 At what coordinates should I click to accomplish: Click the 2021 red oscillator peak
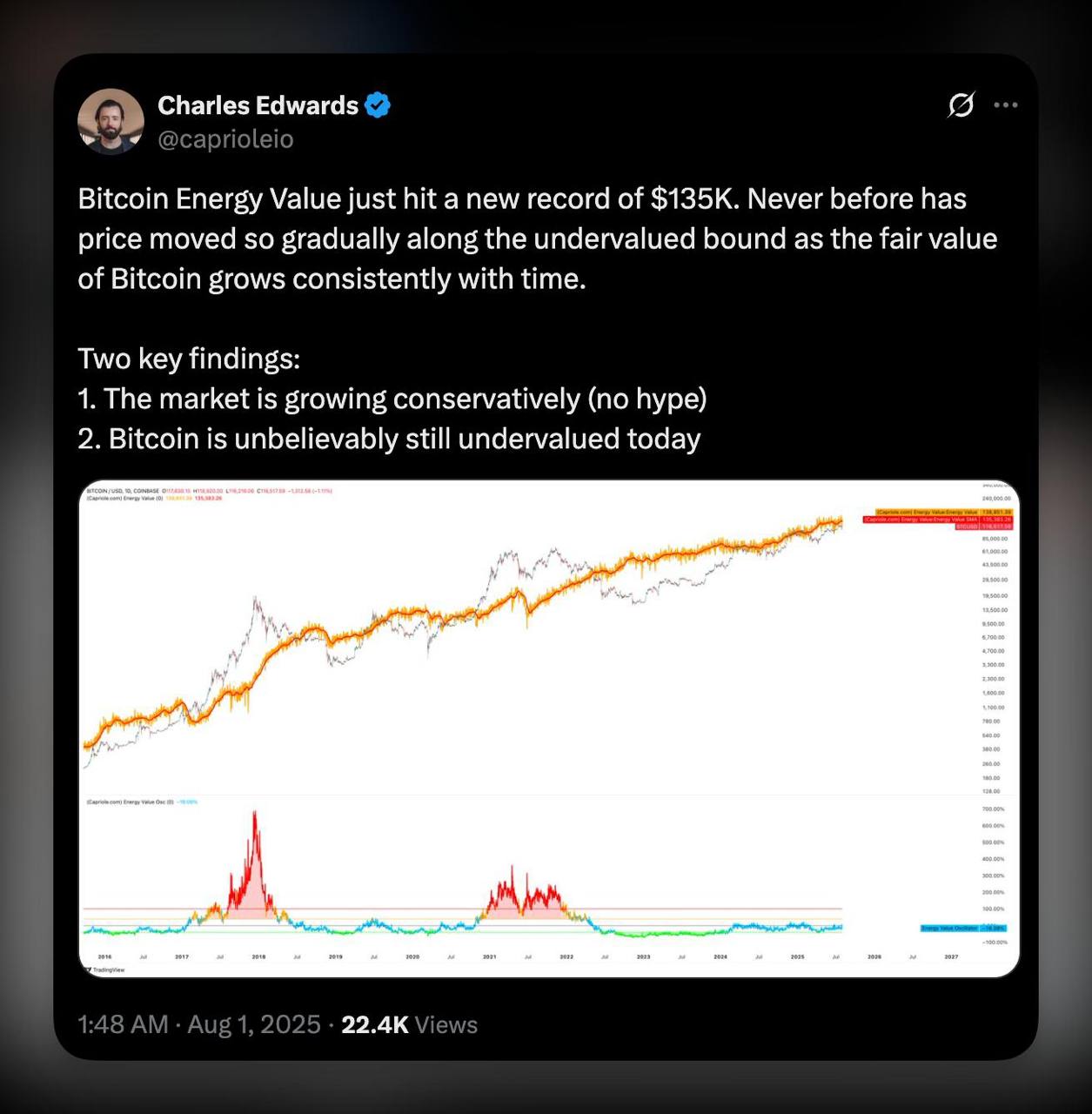click(x=512, y=870)
